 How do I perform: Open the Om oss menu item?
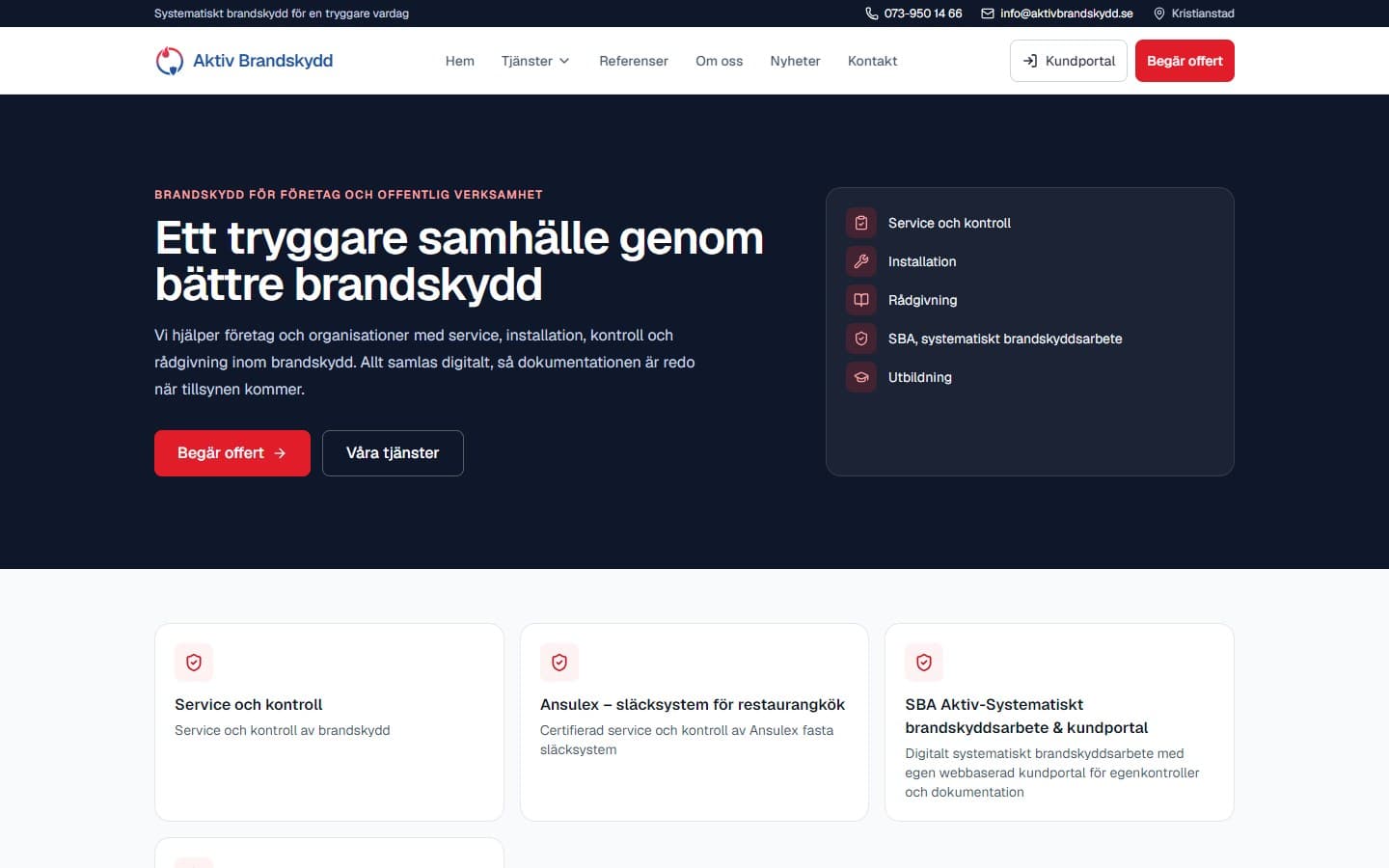click(x=720, y=61)
